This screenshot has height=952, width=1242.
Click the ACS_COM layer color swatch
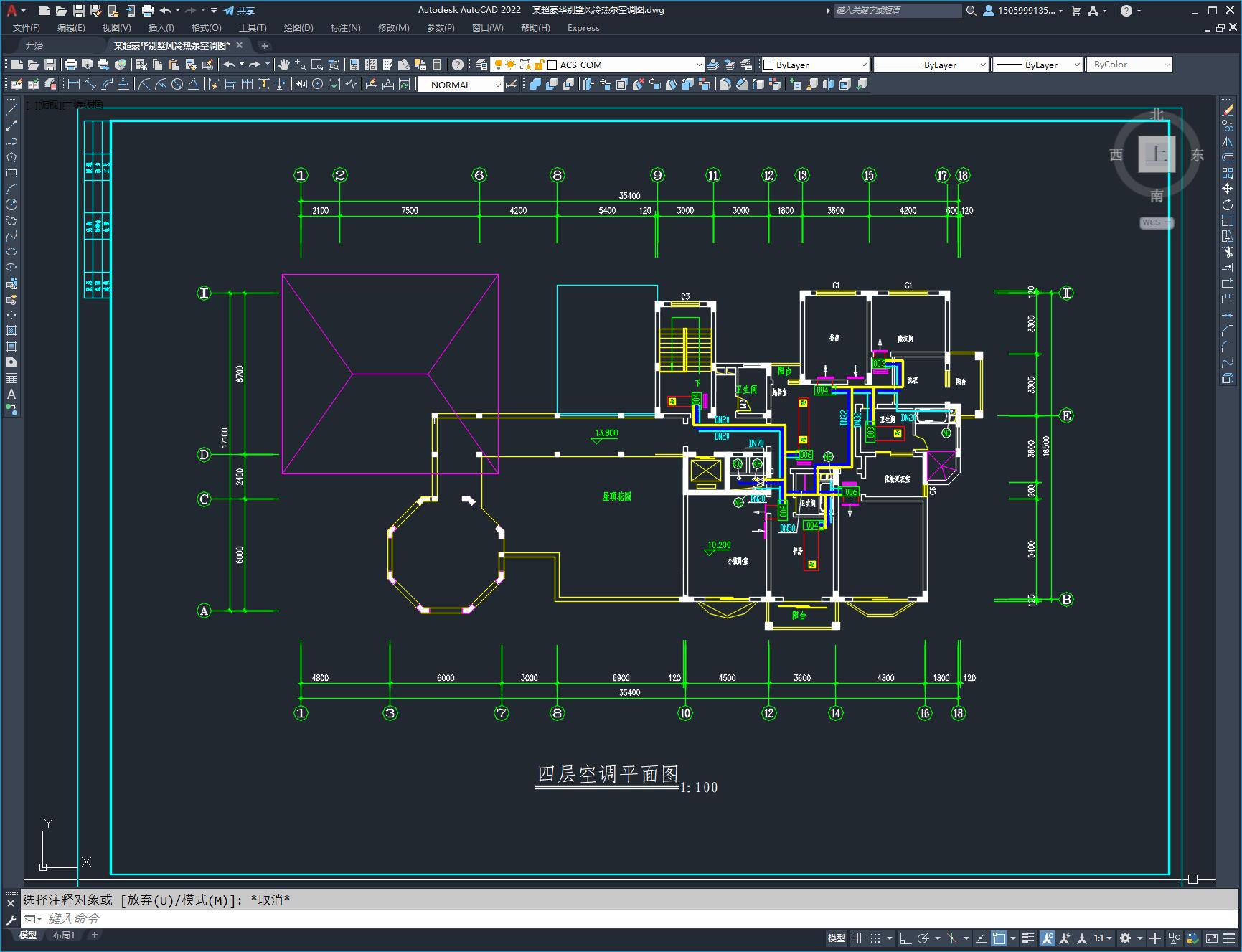552,65
